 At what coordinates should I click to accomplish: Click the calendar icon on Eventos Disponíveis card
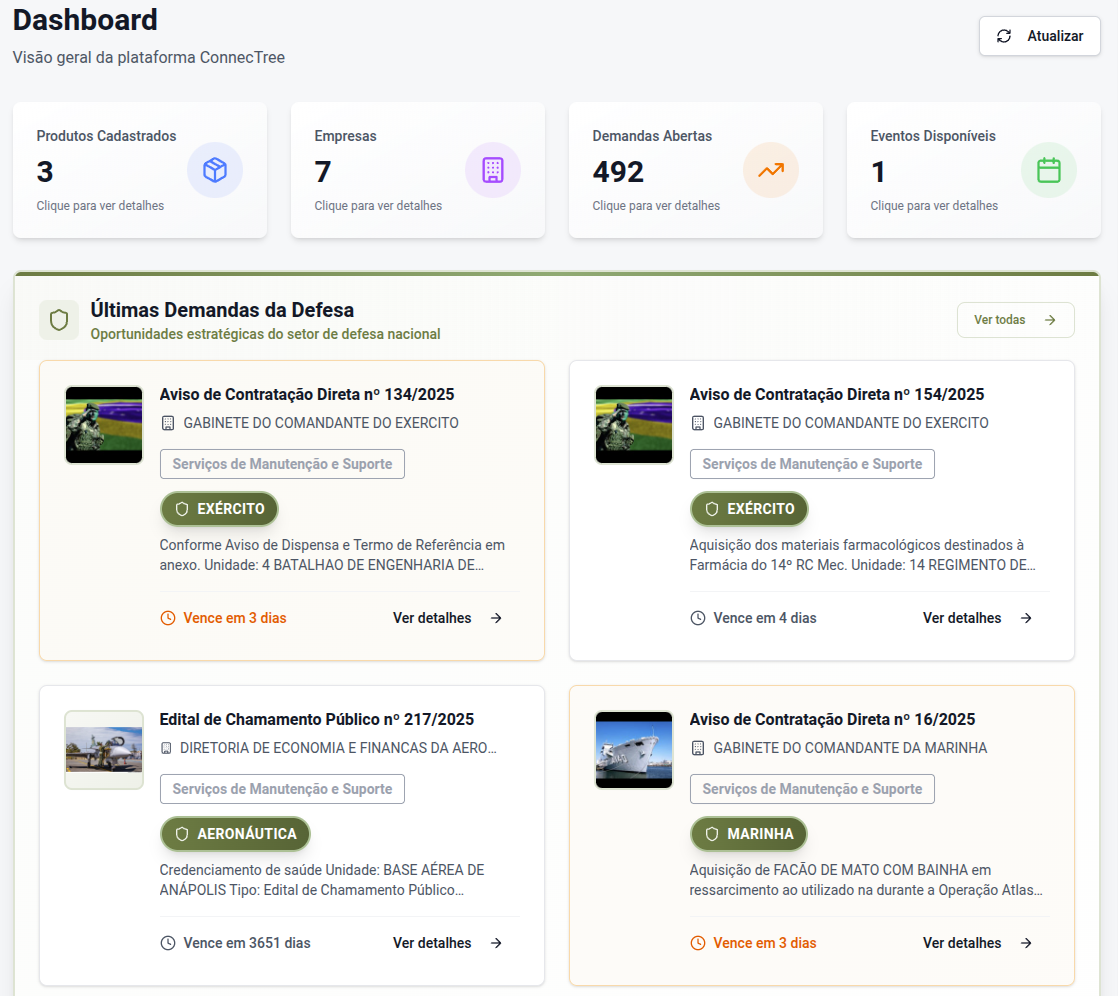point(1049,170)
